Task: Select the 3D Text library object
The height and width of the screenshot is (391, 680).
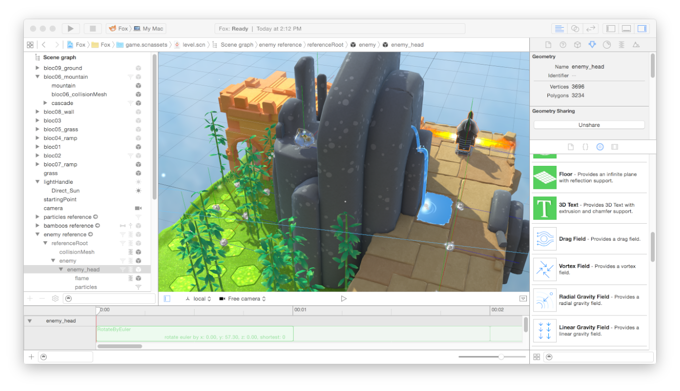Action: click(590, 208)
